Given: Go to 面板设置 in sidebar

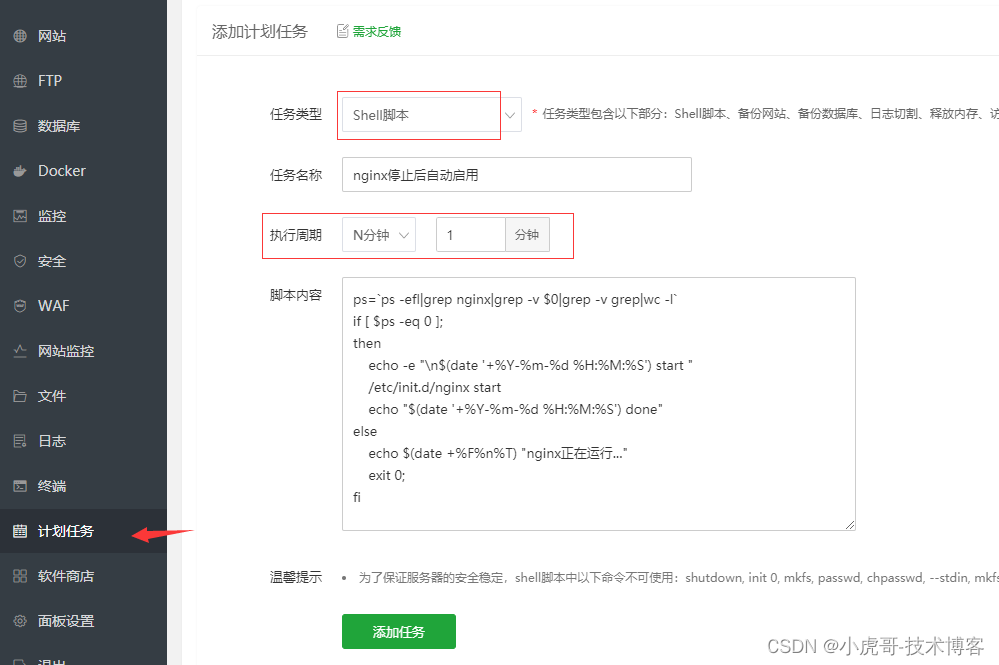Looking at the screenshot, I should 66,621.
